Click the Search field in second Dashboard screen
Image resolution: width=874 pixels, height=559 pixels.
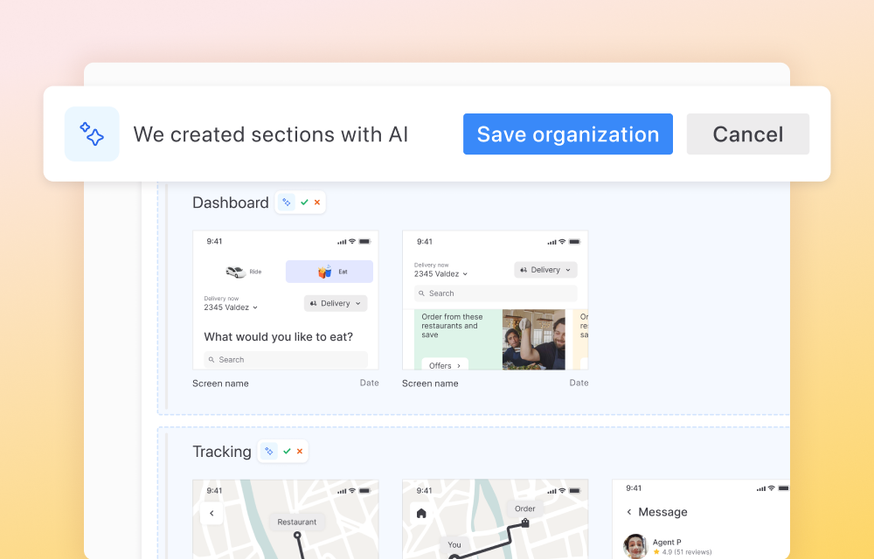pos(496,293)
